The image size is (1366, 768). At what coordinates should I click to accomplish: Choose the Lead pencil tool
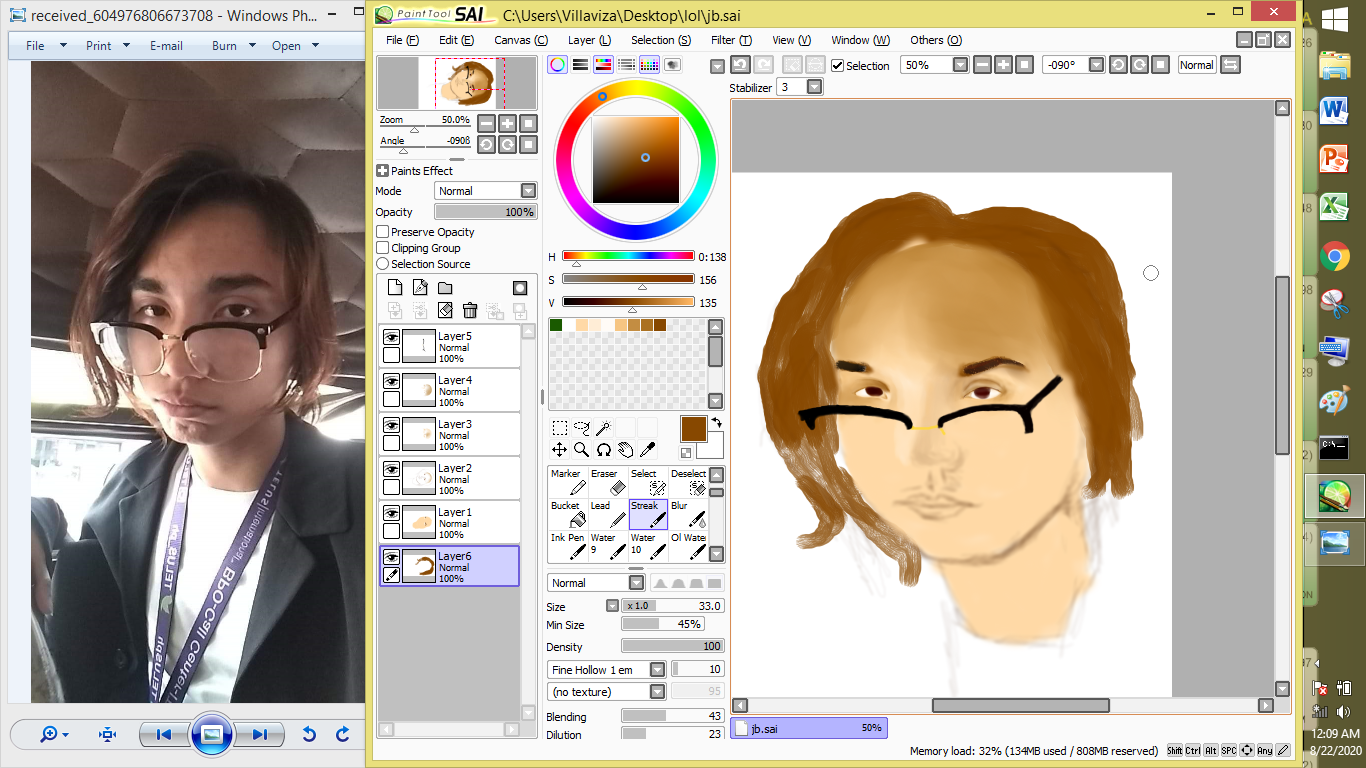coord(607,514)
